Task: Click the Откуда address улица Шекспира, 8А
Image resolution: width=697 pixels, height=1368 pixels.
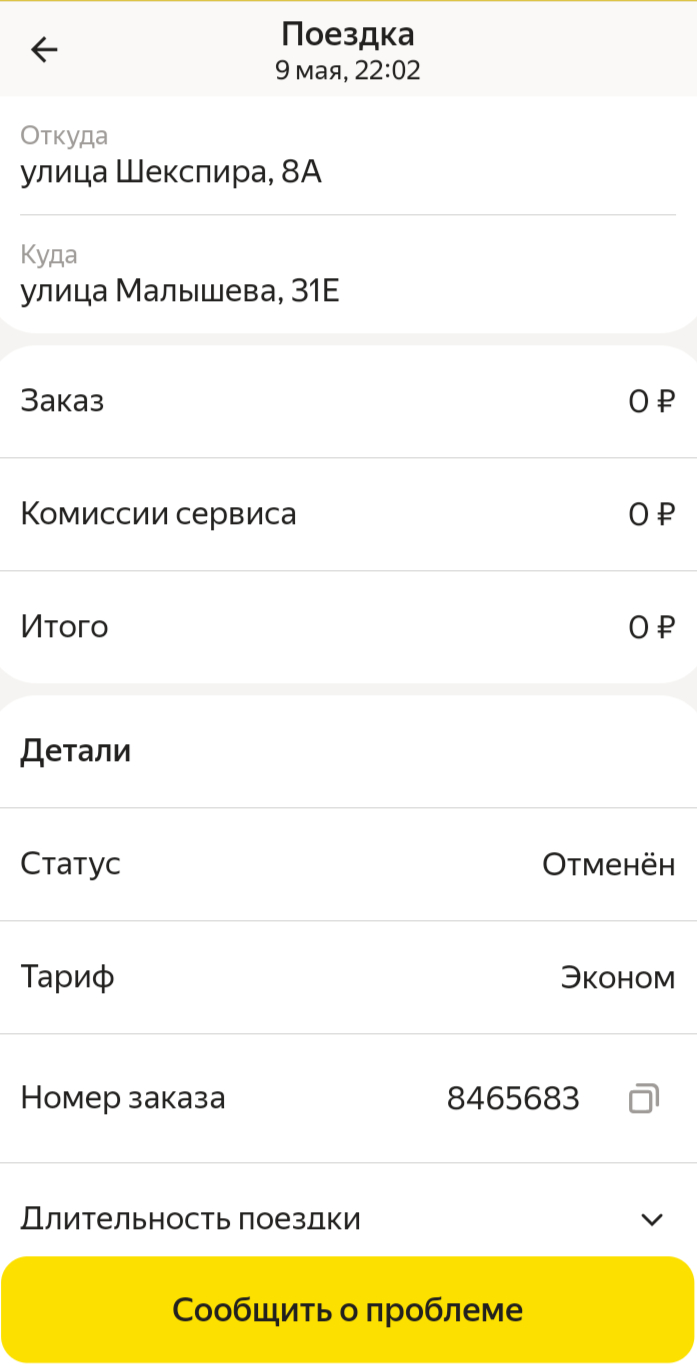Action: click(x=170, y=170)
